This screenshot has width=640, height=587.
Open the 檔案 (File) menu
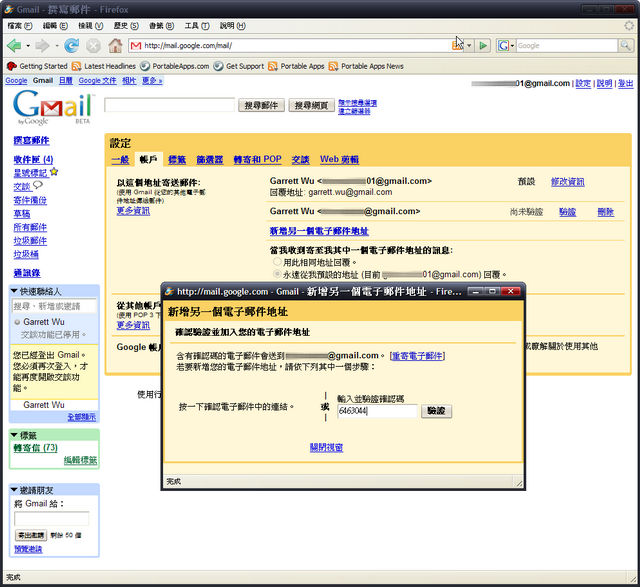[20, 26]
